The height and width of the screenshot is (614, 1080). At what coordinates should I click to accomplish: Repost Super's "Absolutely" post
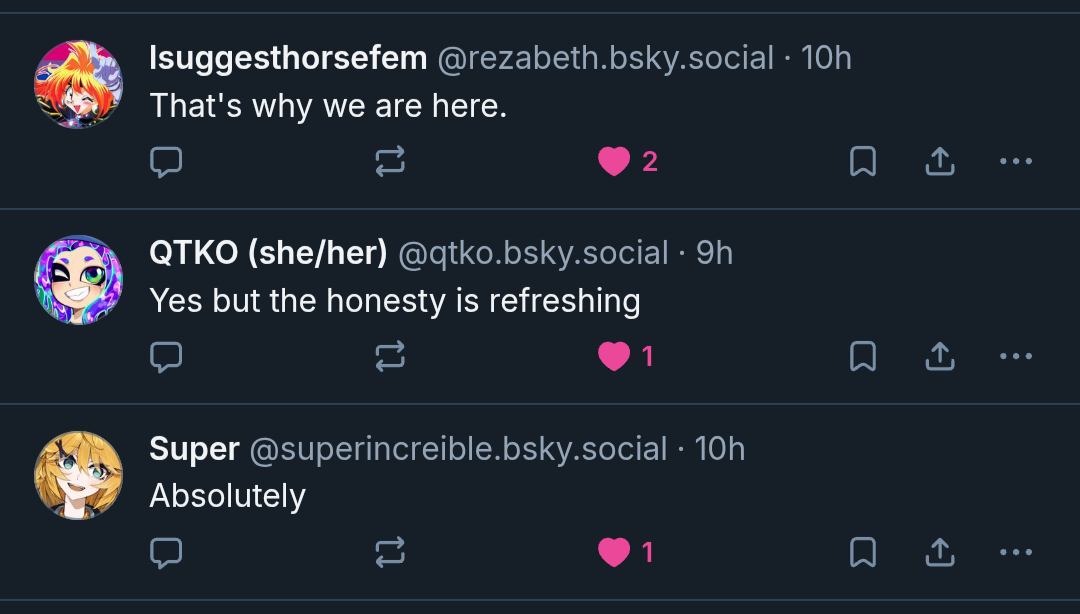(390, 553)
